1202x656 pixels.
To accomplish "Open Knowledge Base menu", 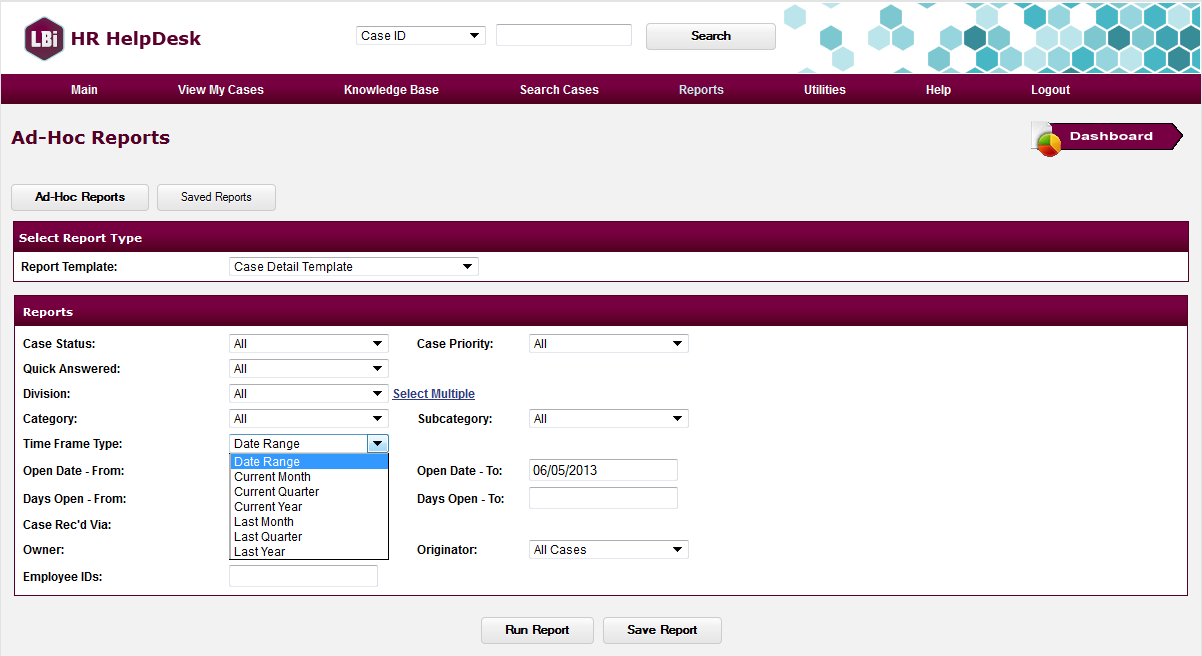I will 391,90.
